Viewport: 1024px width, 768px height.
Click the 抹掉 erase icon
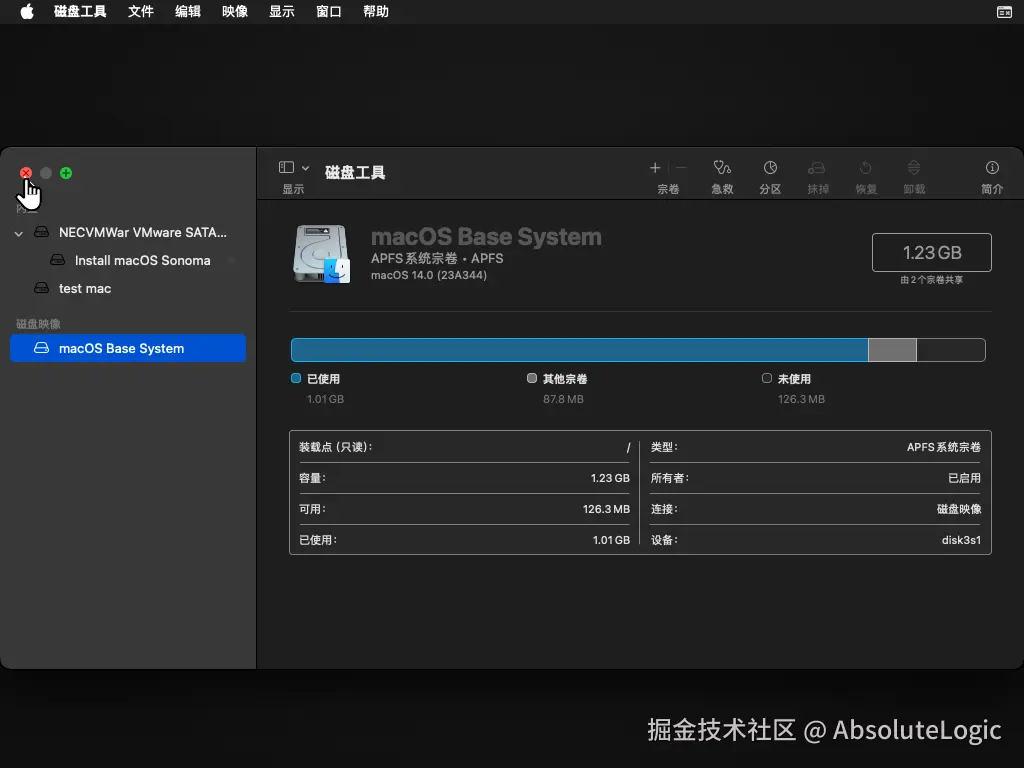click(x=817, y=168)
